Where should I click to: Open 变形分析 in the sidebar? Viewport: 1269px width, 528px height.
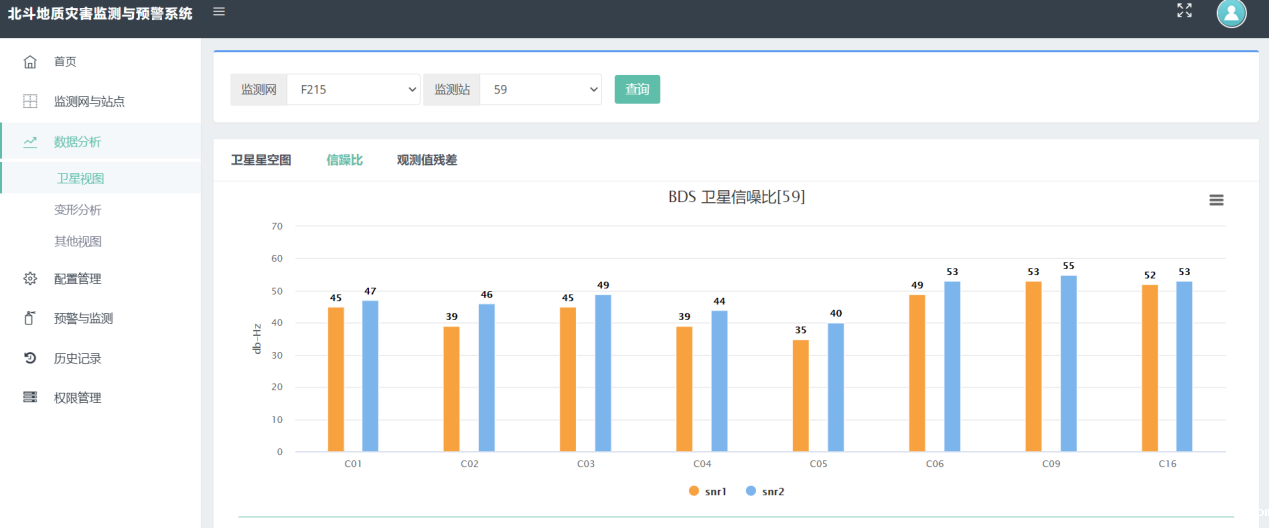pos(78,210)
